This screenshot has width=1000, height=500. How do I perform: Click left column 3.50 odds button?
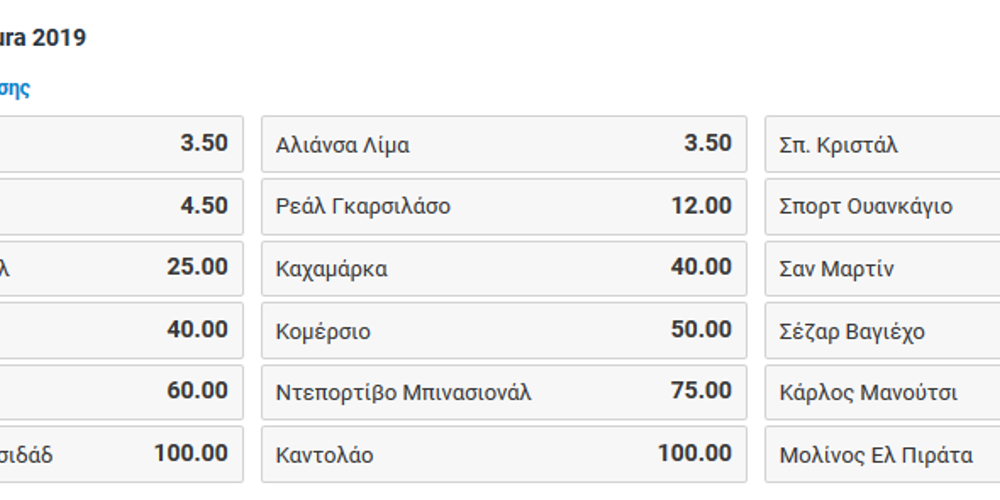[x=121, y=144]
